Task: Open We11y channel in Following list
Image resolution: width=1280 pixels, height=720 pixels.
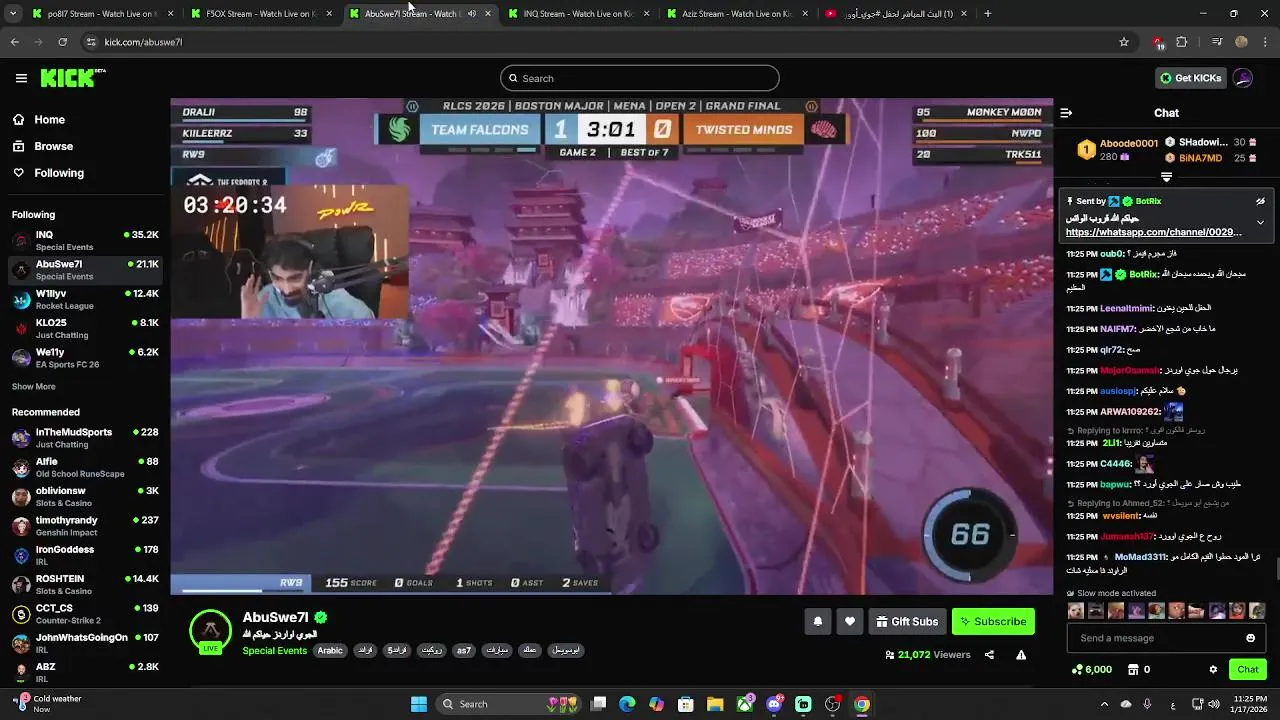Action: pyautogui.click(x=85, y=357)
